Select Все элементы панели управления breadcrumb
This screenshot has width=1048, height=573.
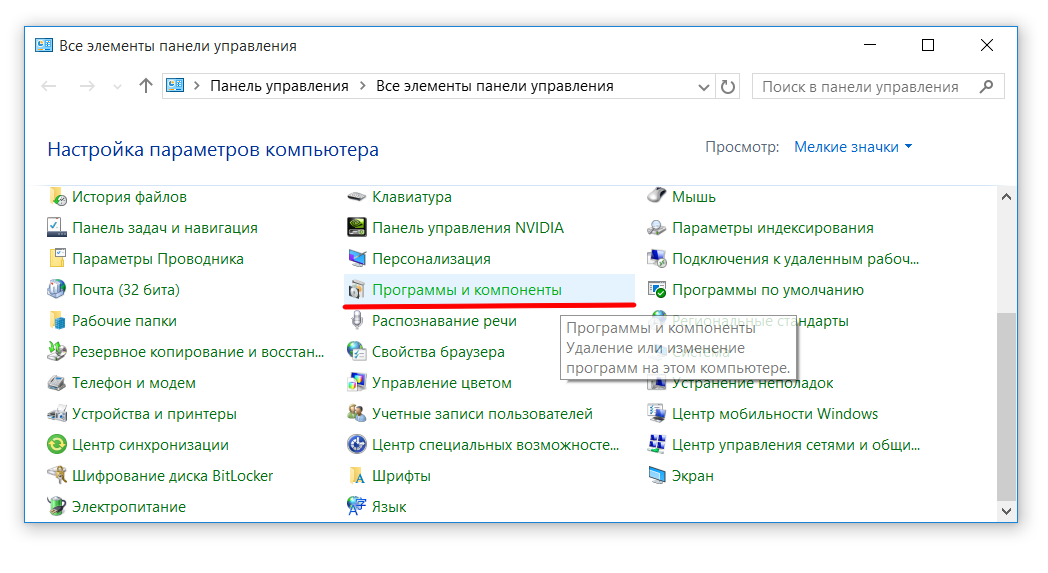tap(494, 87)
